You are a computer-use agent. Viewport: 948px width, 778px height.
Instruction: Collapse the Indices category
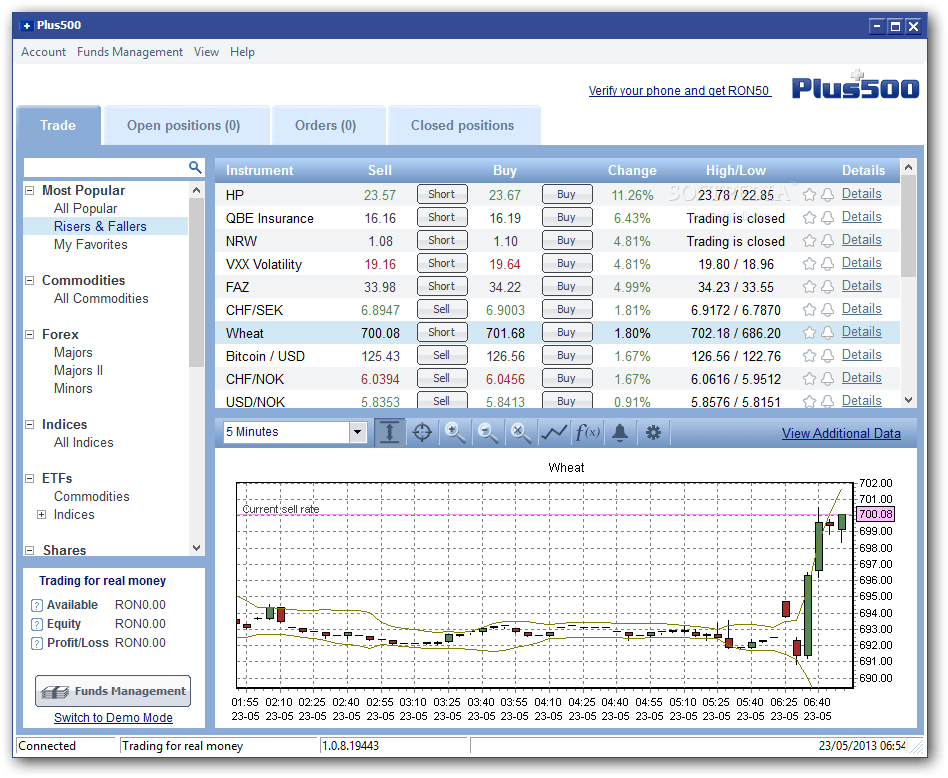click(30, 424)
